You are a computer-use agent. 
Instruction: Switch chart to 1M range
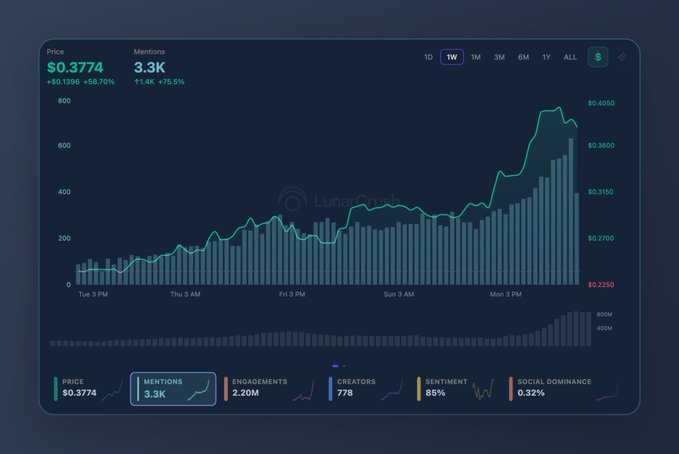[475, 57]
